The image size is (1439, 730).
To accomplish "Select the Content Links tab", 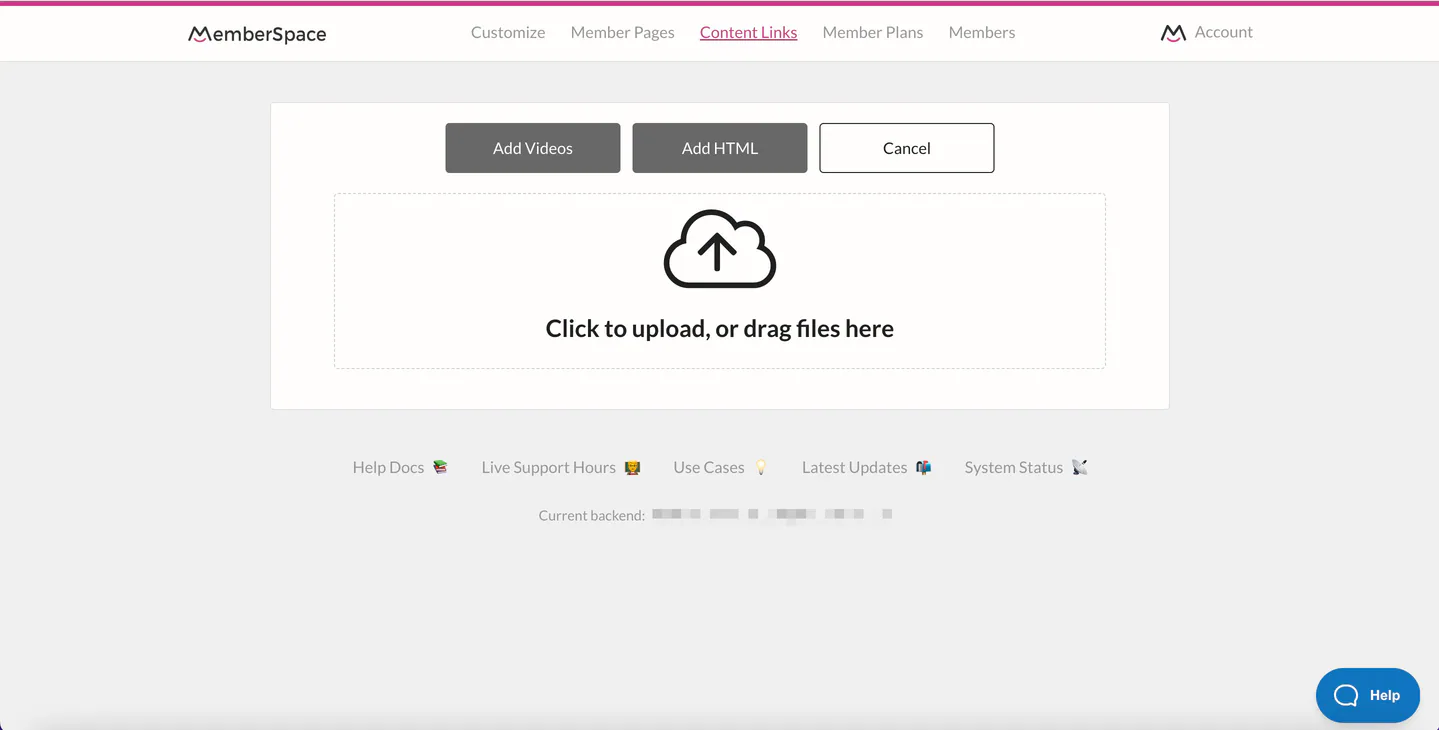I will 749,32.
